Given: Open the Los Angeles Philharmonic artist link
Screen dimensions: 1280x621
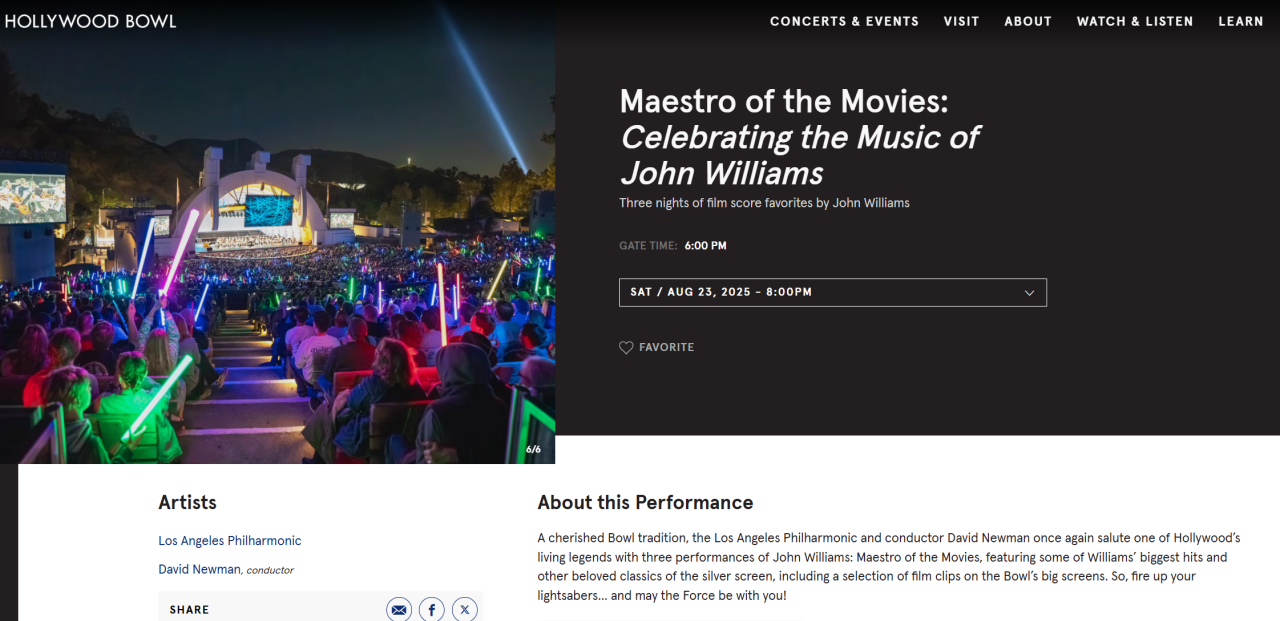Looking at the screenshot, I should (x=229, y=541).
